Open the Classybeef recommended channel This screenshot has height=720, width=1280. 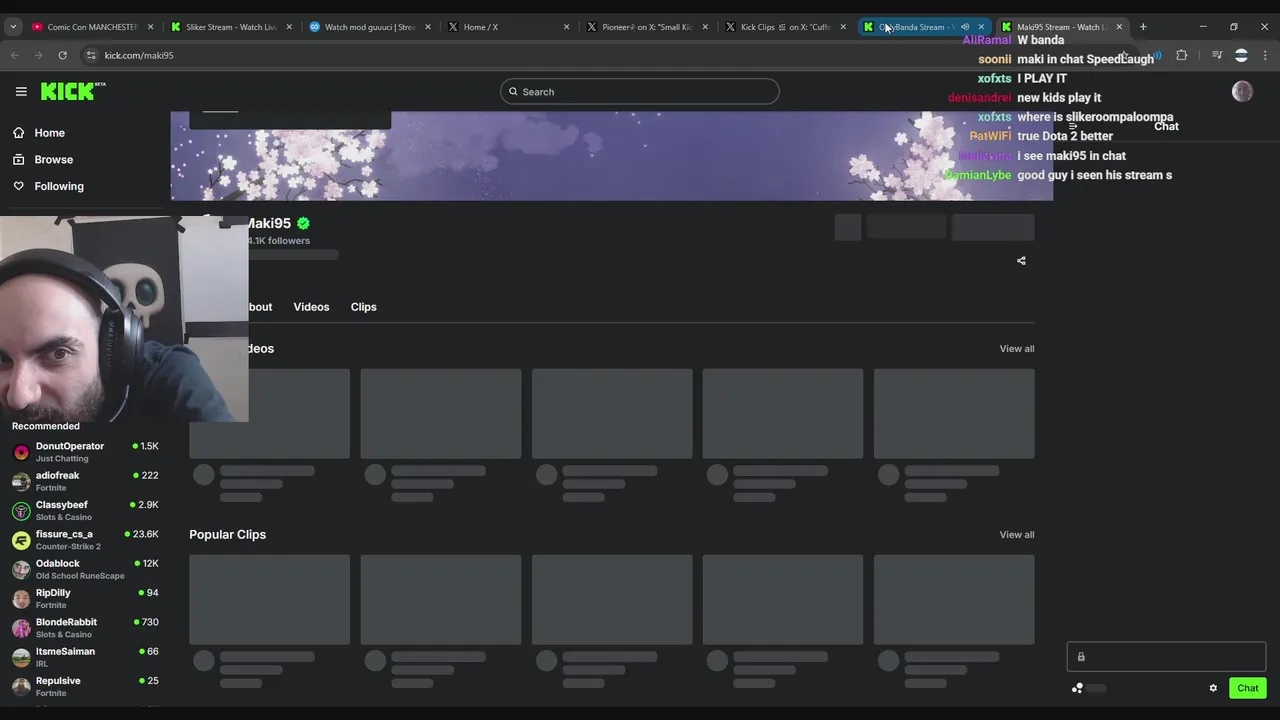coord(85,510)
